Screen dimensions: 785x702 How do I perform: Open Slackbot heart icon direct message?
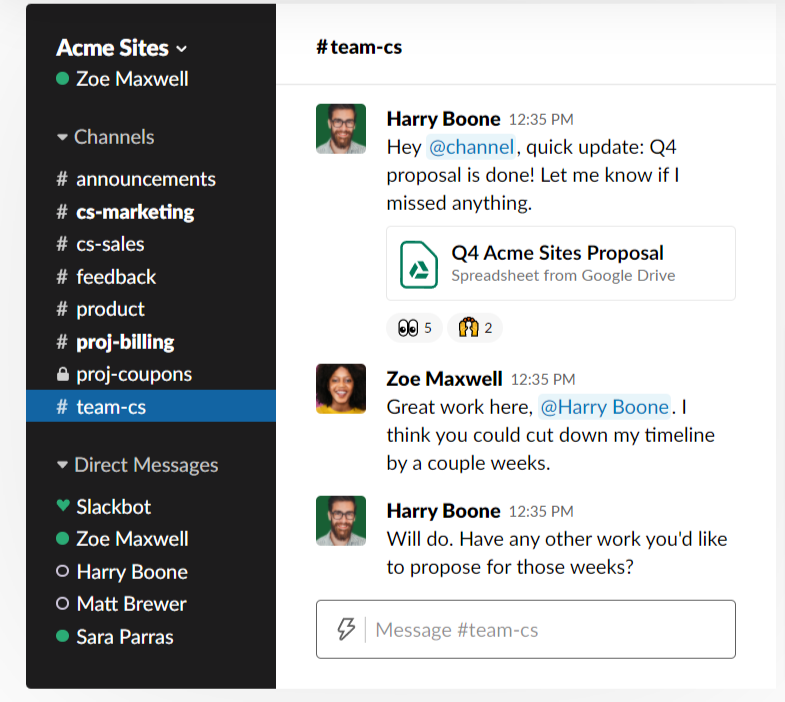pyautogui.click(x=63, y=506)
